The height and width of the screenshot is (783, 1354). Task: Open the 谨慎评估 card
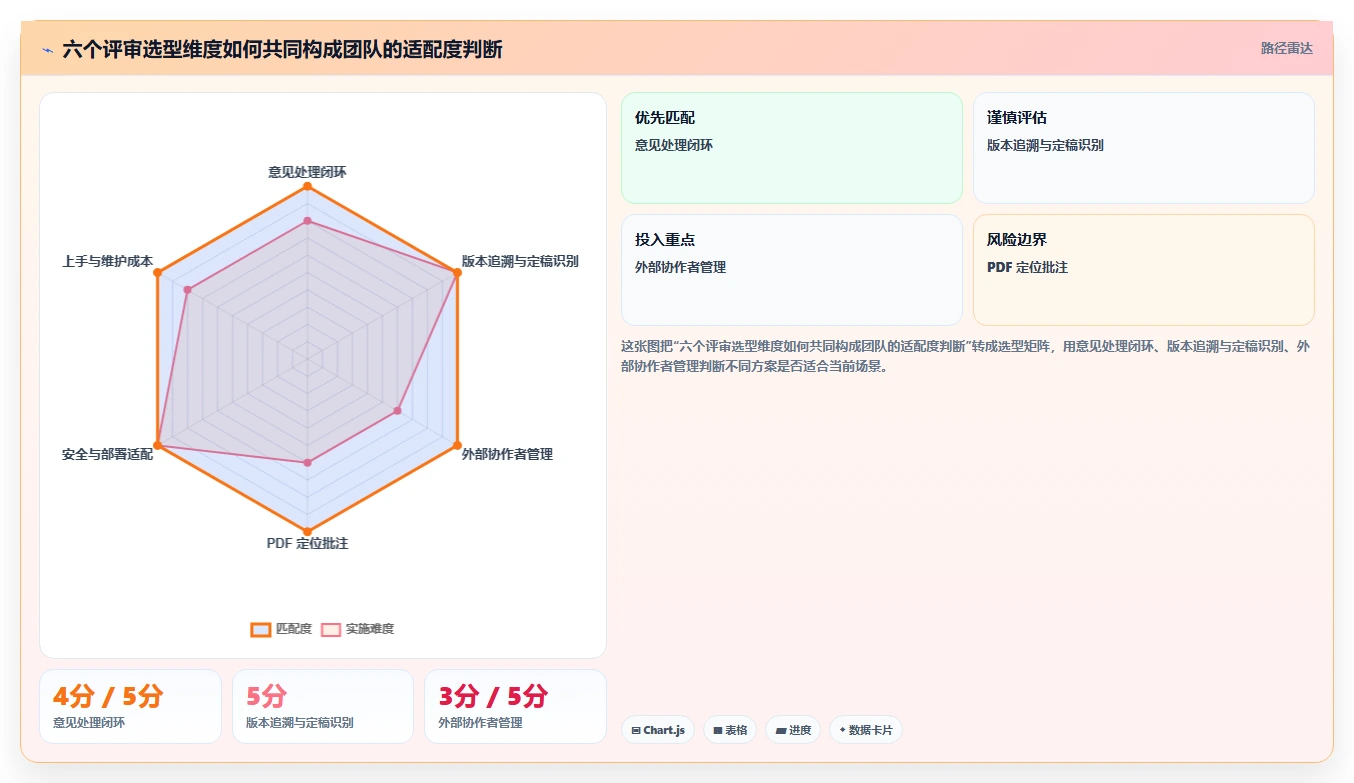pos(1144,148)
